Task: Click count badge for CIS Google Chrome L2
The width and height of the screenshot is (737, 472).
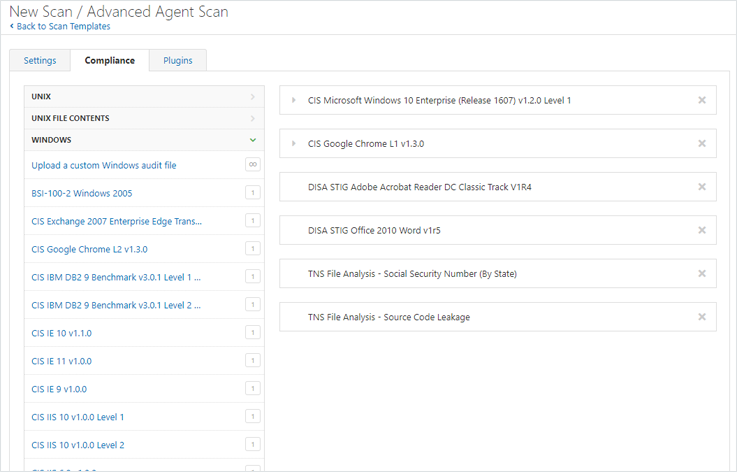Action: click(x=253, y=248)
